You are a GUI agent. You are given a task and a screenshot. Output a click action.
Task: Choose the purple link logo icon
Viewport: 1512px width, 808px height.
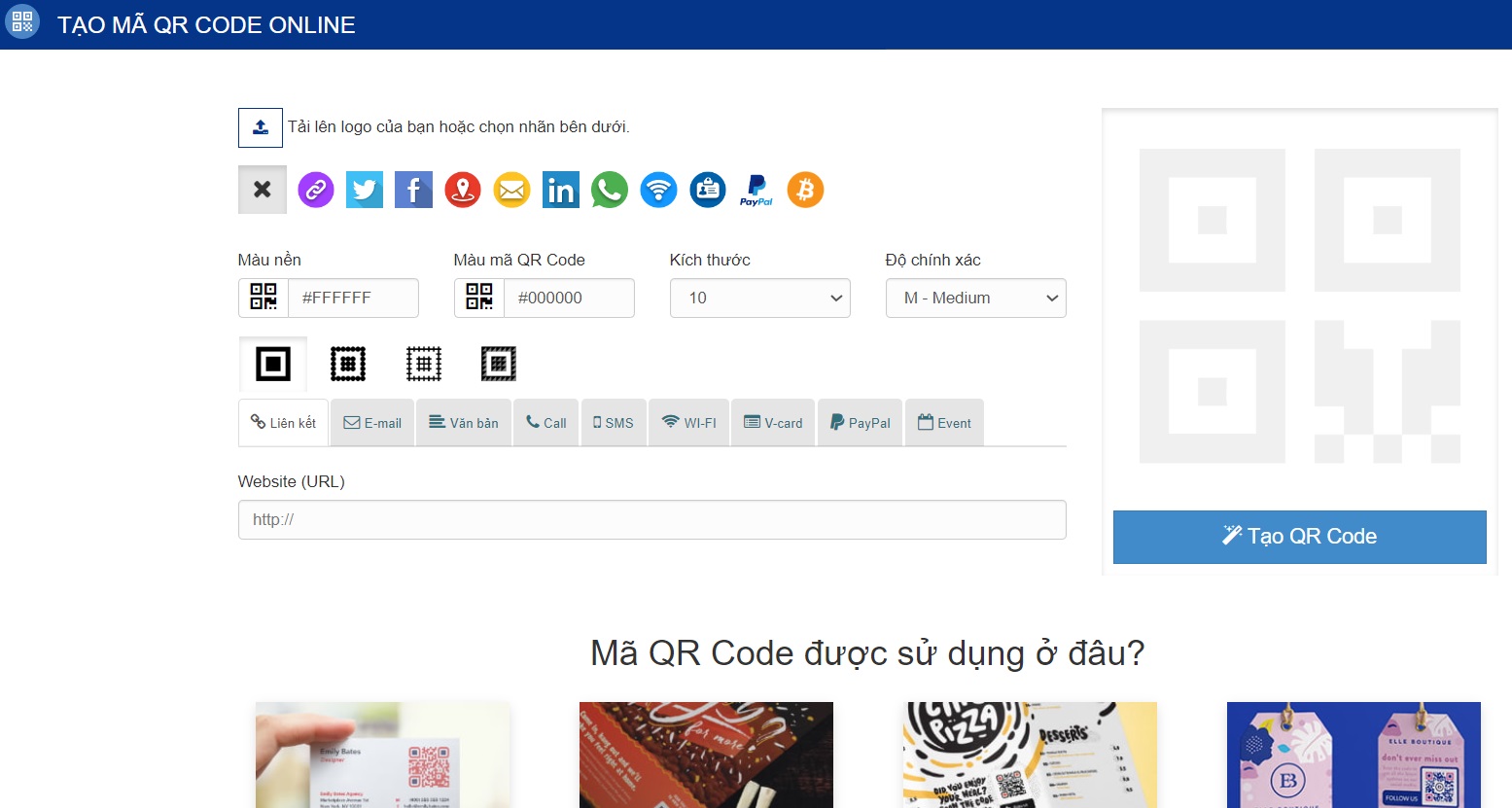tap(316, 190)
